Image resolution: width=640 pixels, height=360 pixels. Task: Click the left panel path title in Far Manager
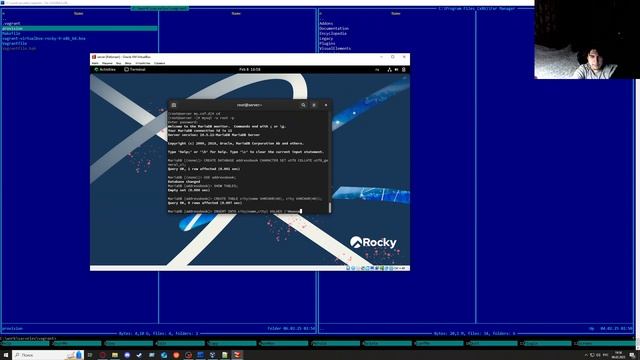160,8
